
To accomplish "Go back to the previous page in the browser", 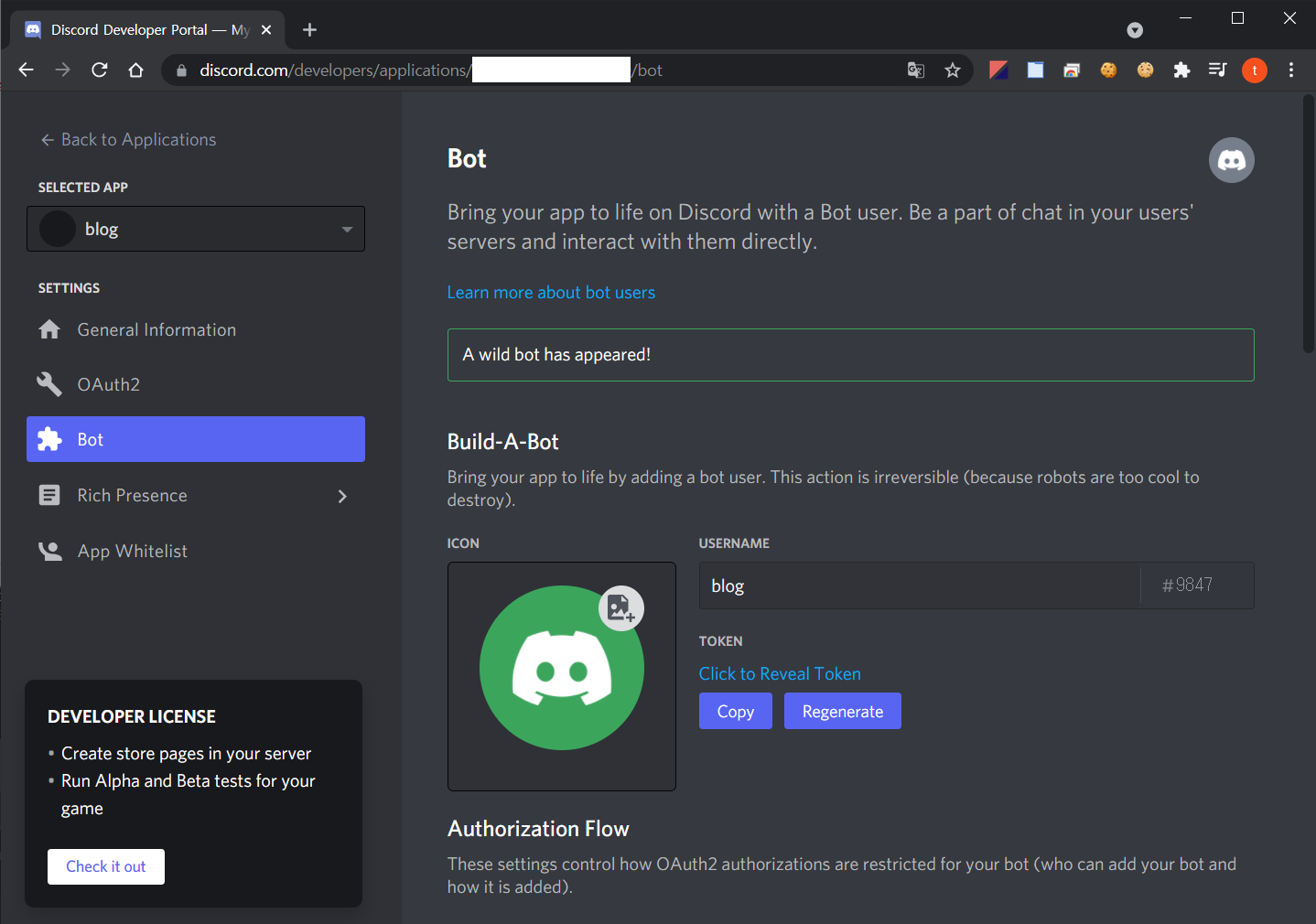I will coord(26,70).
